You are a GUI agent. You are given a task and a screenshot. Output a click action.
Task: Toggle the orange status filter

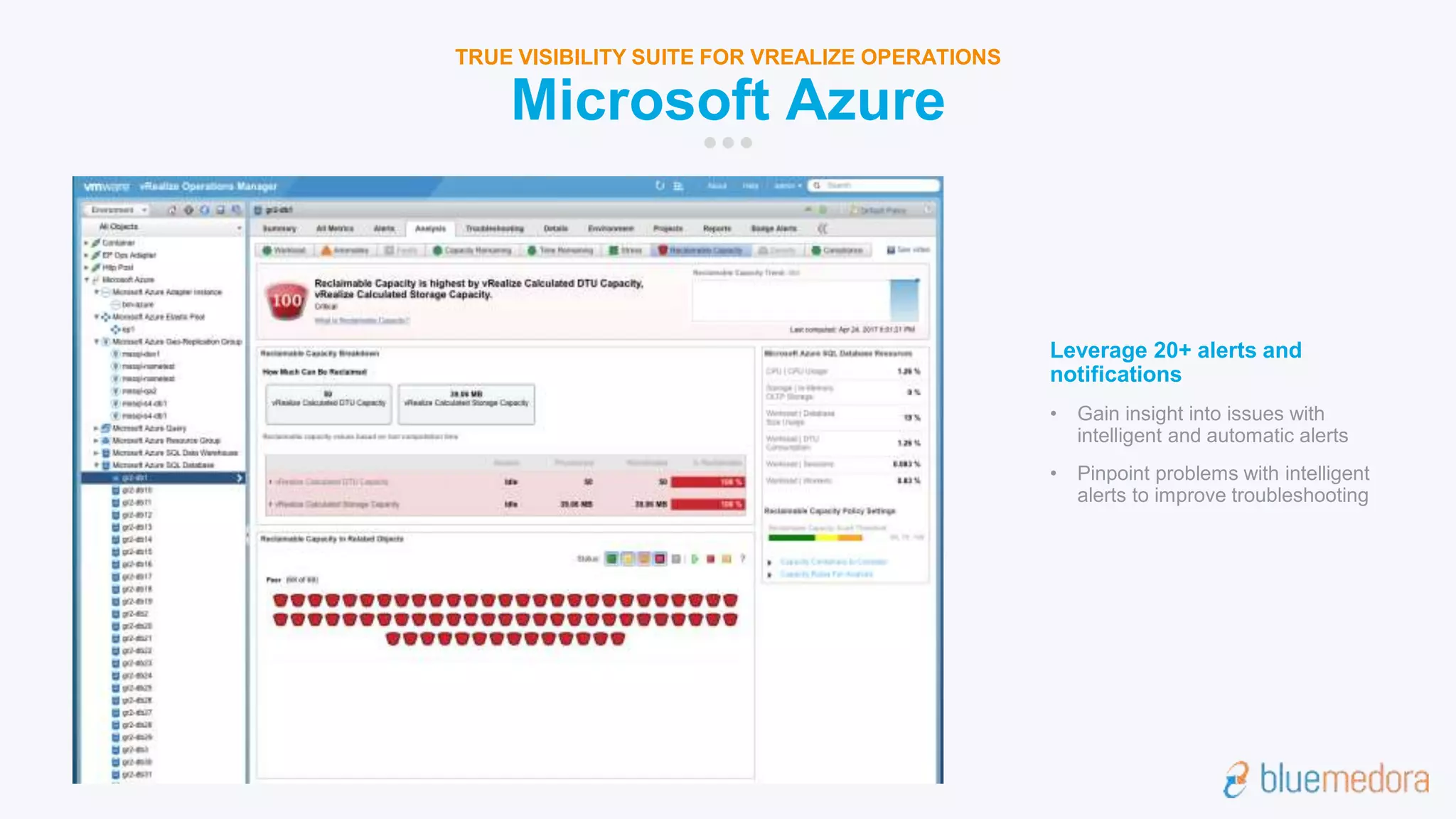click(643, 559)
